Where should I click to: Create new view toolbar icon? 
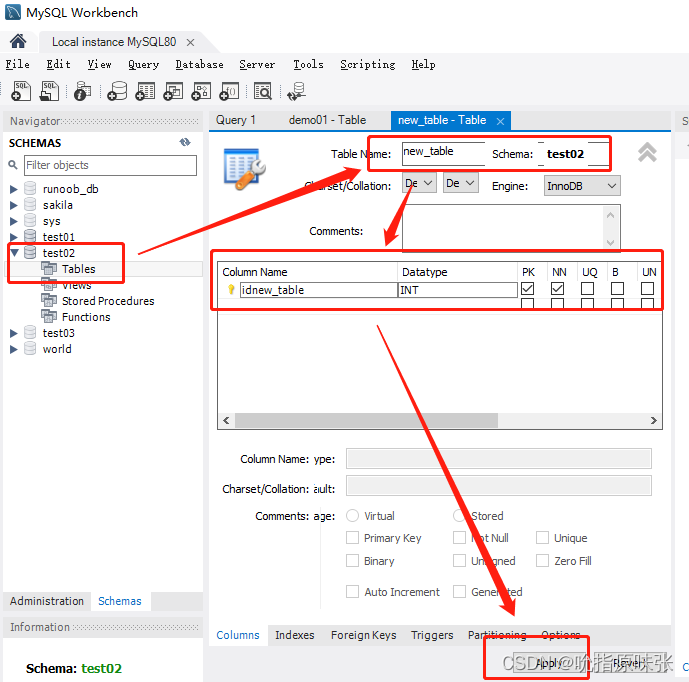[173, 91]
